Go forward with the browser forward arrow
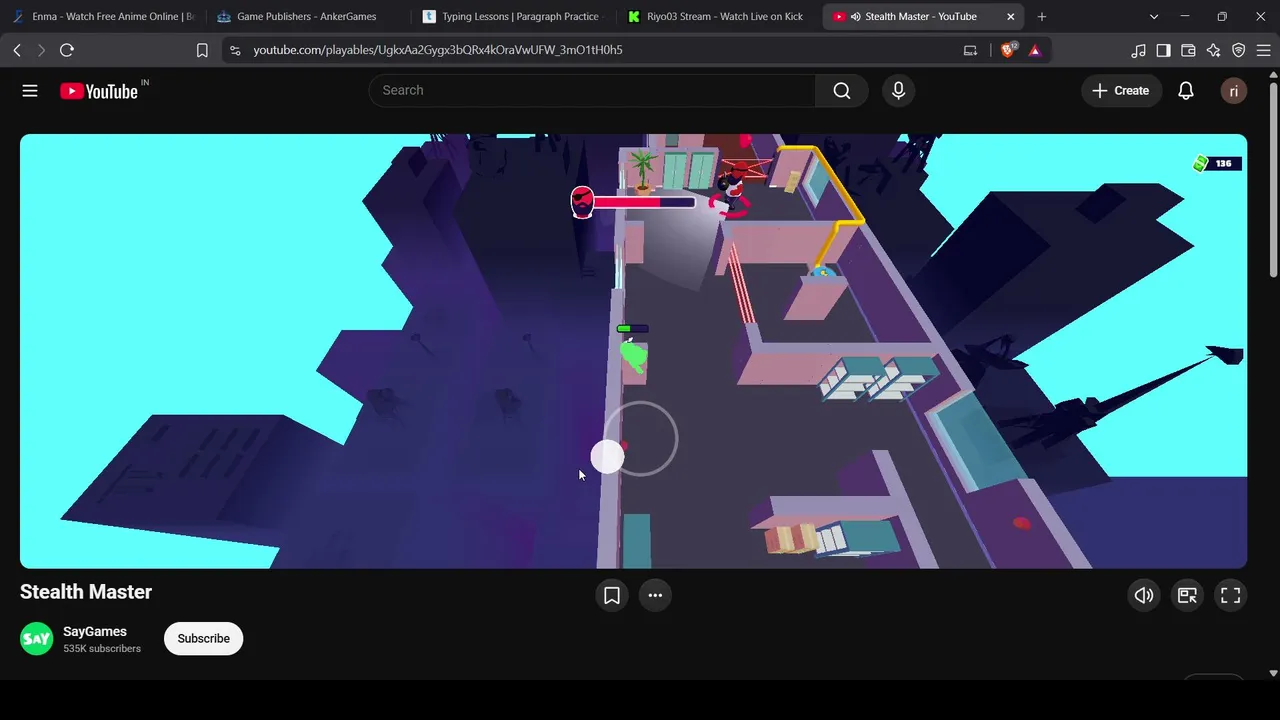 (41, 50)
